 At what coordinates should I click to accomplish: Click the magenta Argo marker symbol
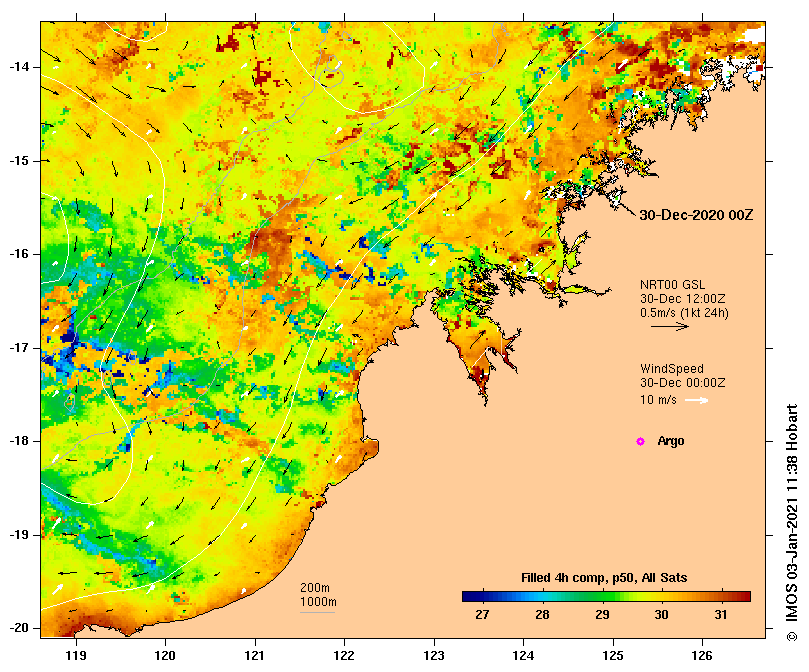tap(640, 441)
